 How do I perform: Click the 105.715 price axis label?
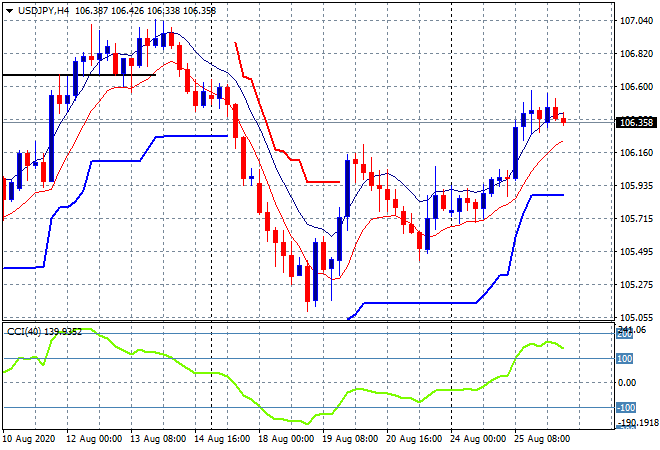pyautogui.click(x=636, y=218)
